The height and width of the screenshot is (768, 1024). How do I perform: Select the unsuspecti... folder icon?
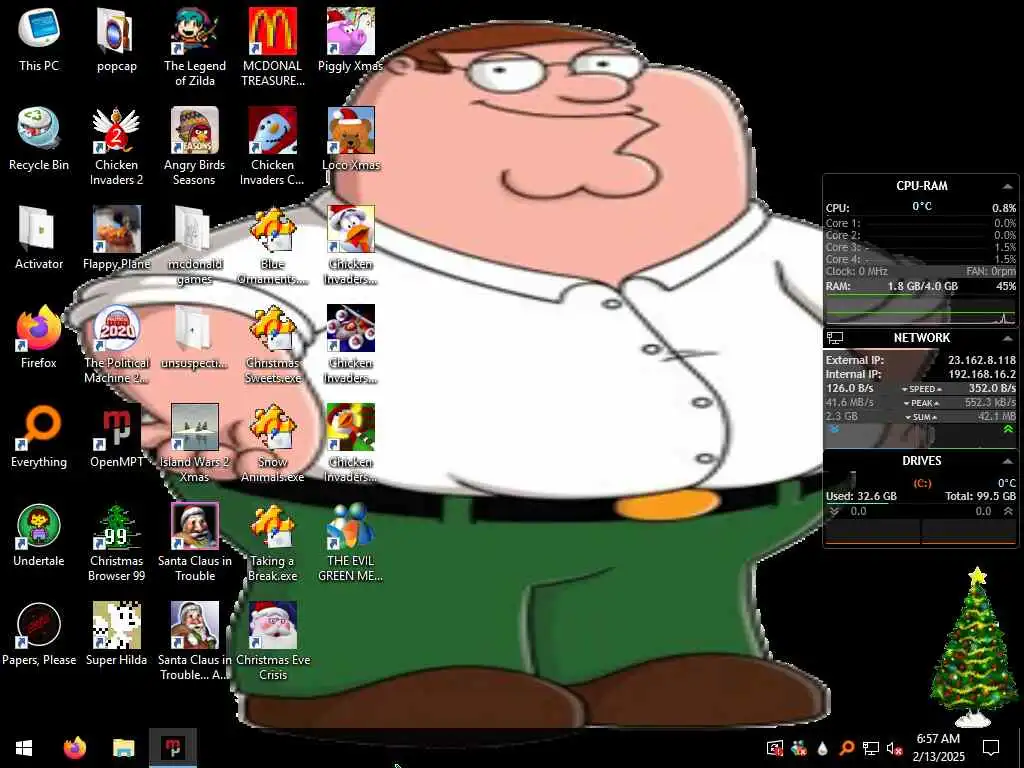195,337
